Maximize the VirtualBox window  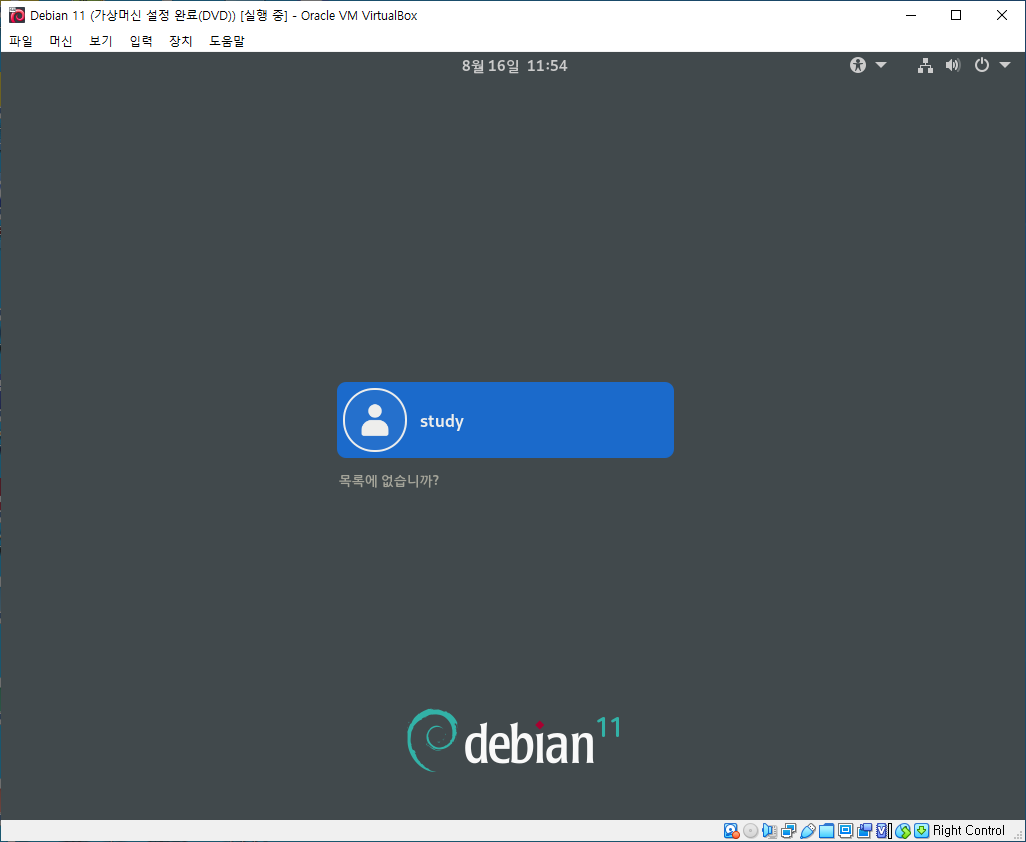[x=956, y=15]
